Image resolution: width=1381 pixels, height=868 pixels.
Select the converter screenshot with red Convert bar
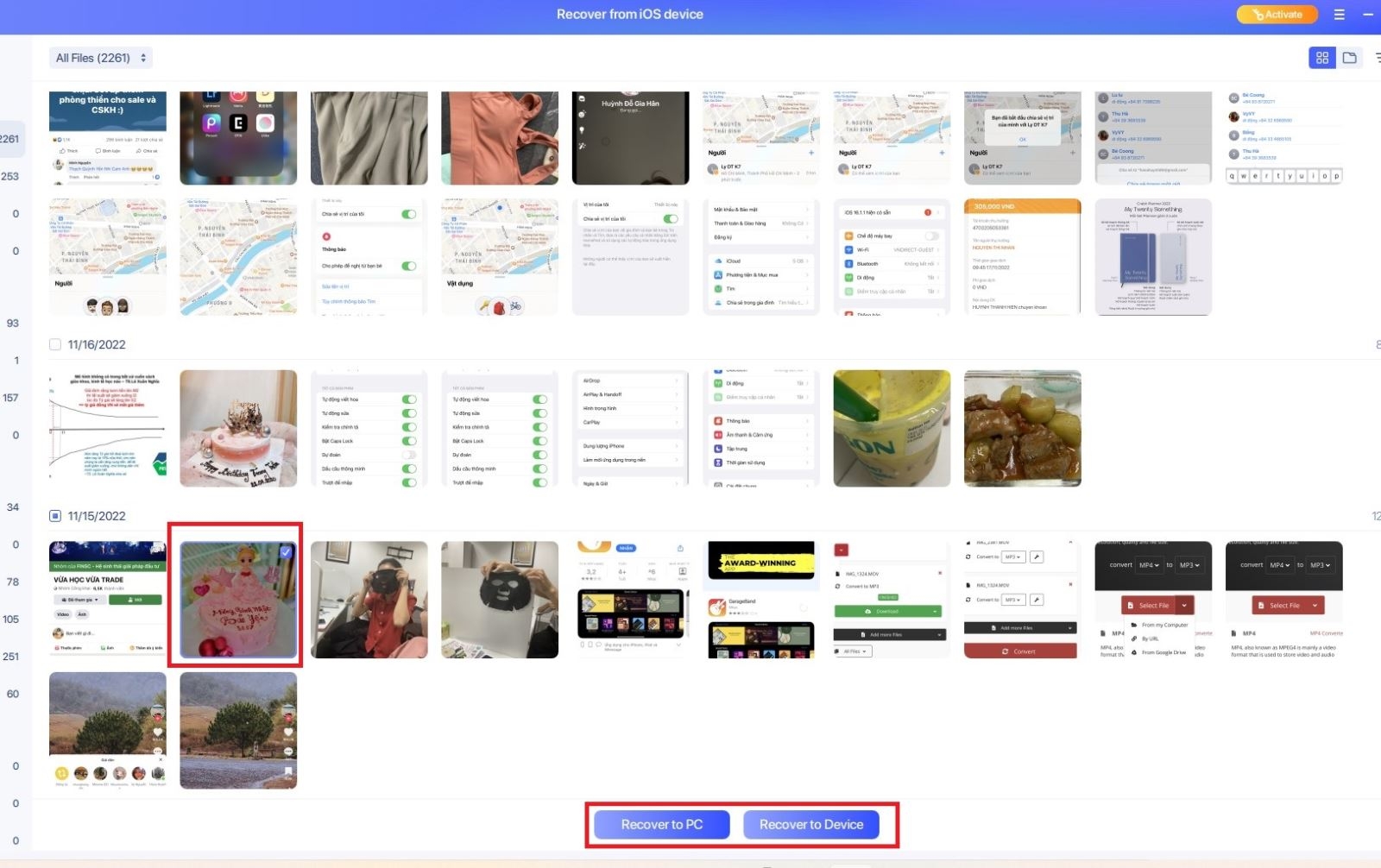coord(1023,600)
